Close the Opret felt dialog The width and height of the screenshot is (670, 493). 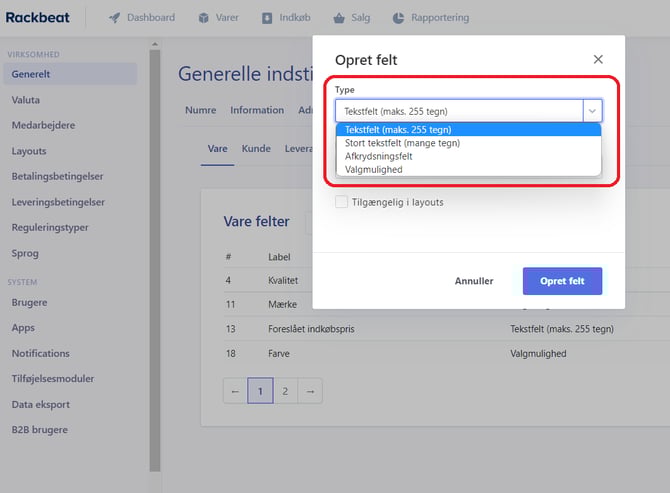(598, 60)
